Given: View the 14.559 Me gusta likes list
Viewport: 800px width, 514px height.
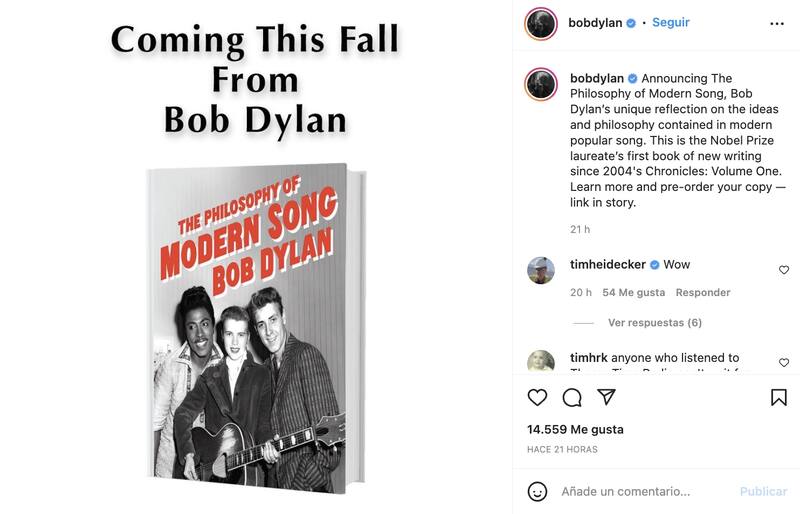Looking at the screenshot, I should coord(575,429).
